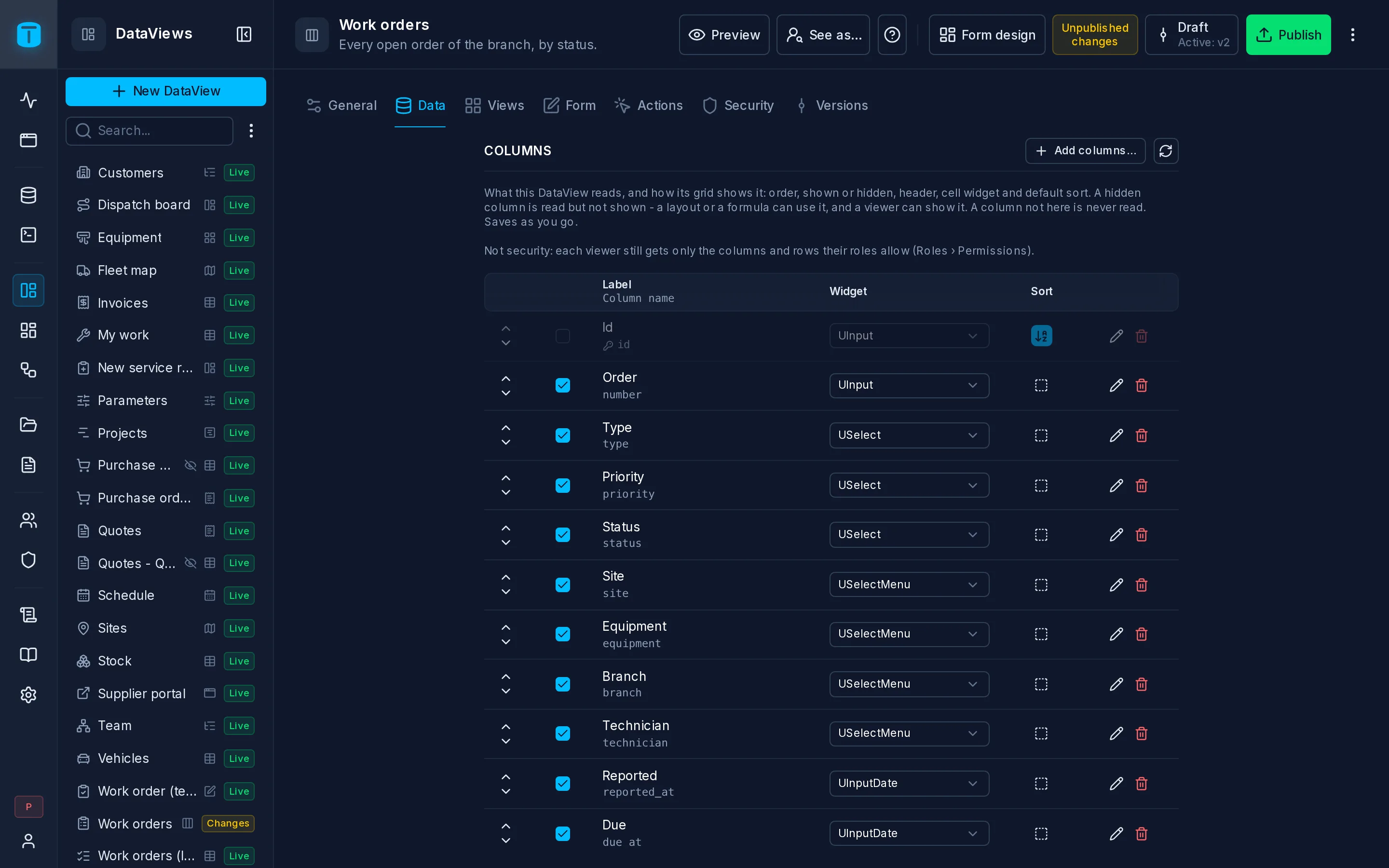
Task: Collapse the DataViews sidebar panel
Action: click(x=244, y=34)
